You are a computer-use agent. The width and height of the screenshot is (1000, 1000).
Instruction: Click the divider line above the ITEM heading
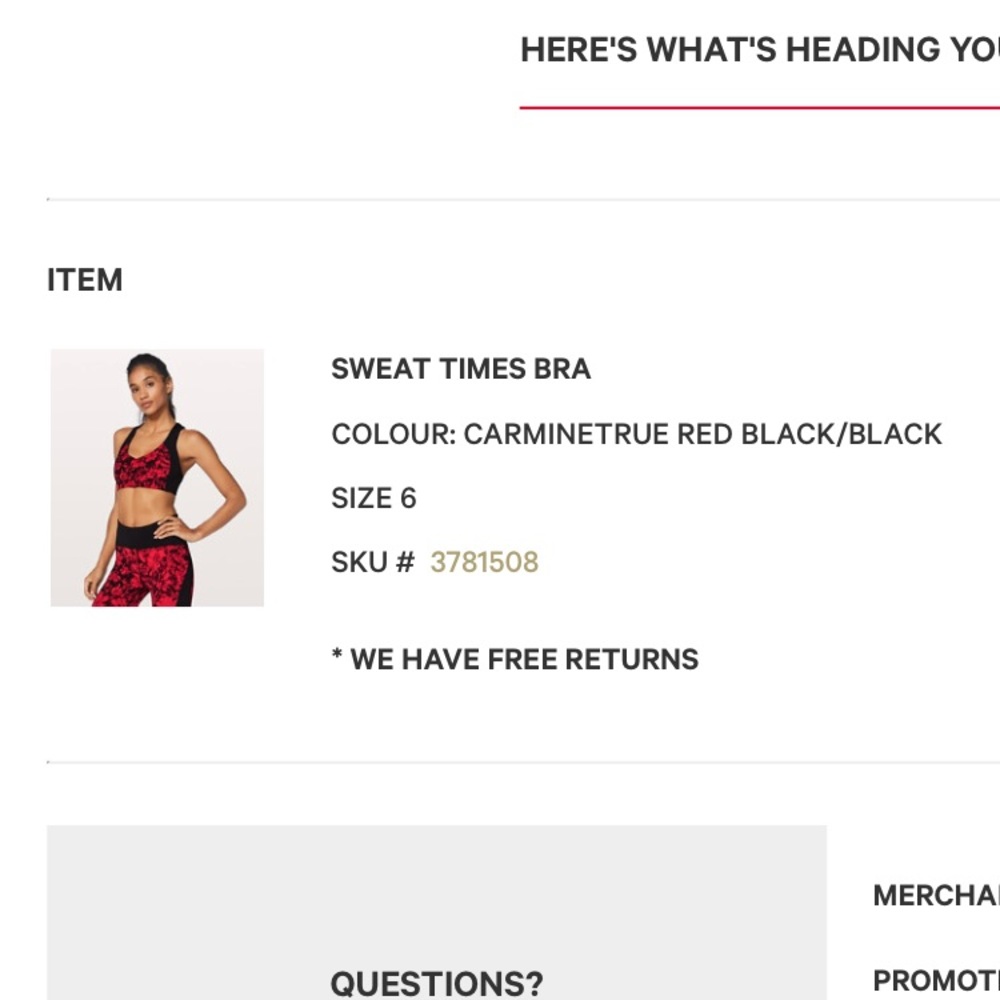[500, 200]
